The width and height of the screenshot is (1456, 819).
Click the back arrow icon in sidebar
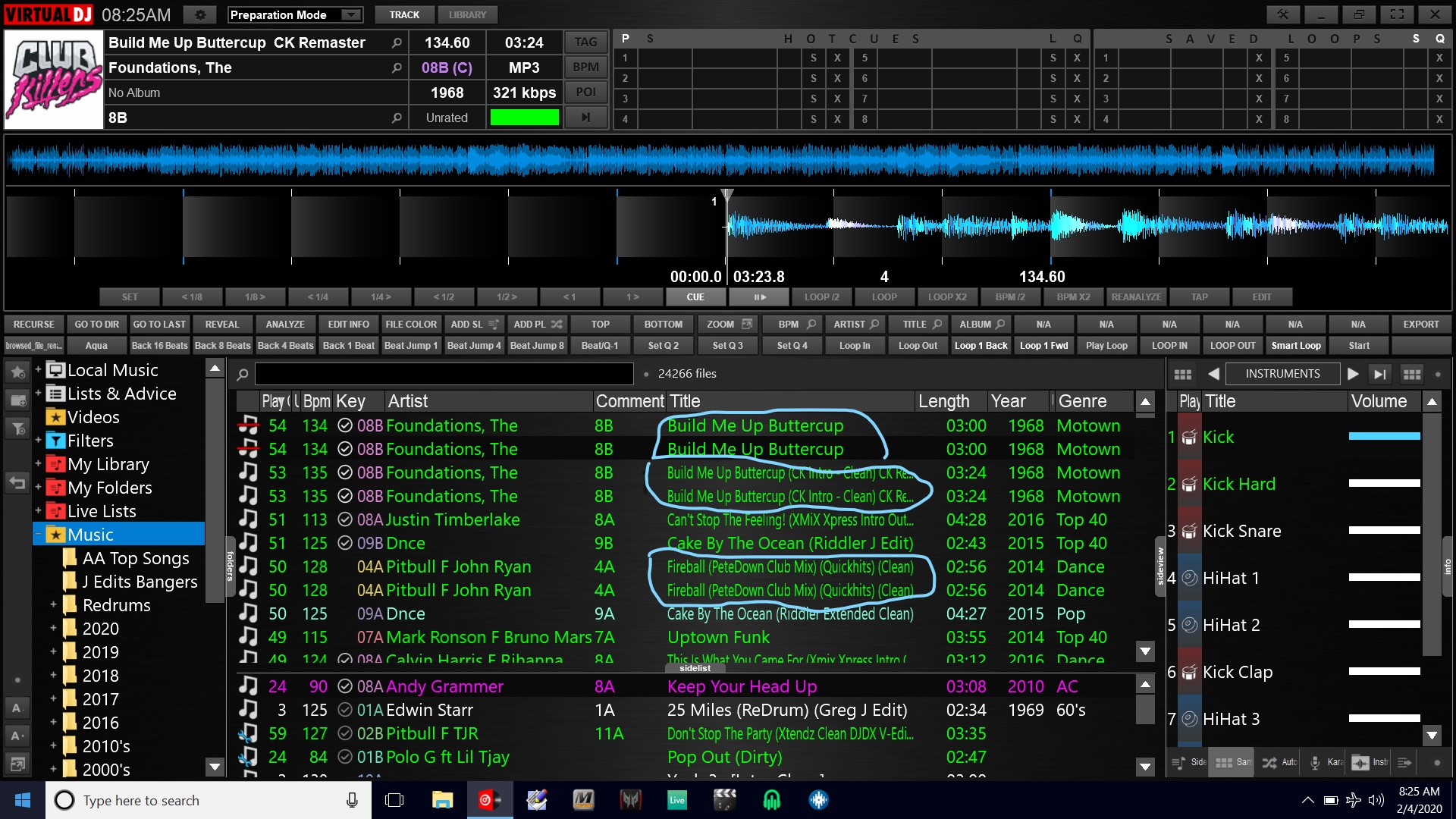coord(17,482)
